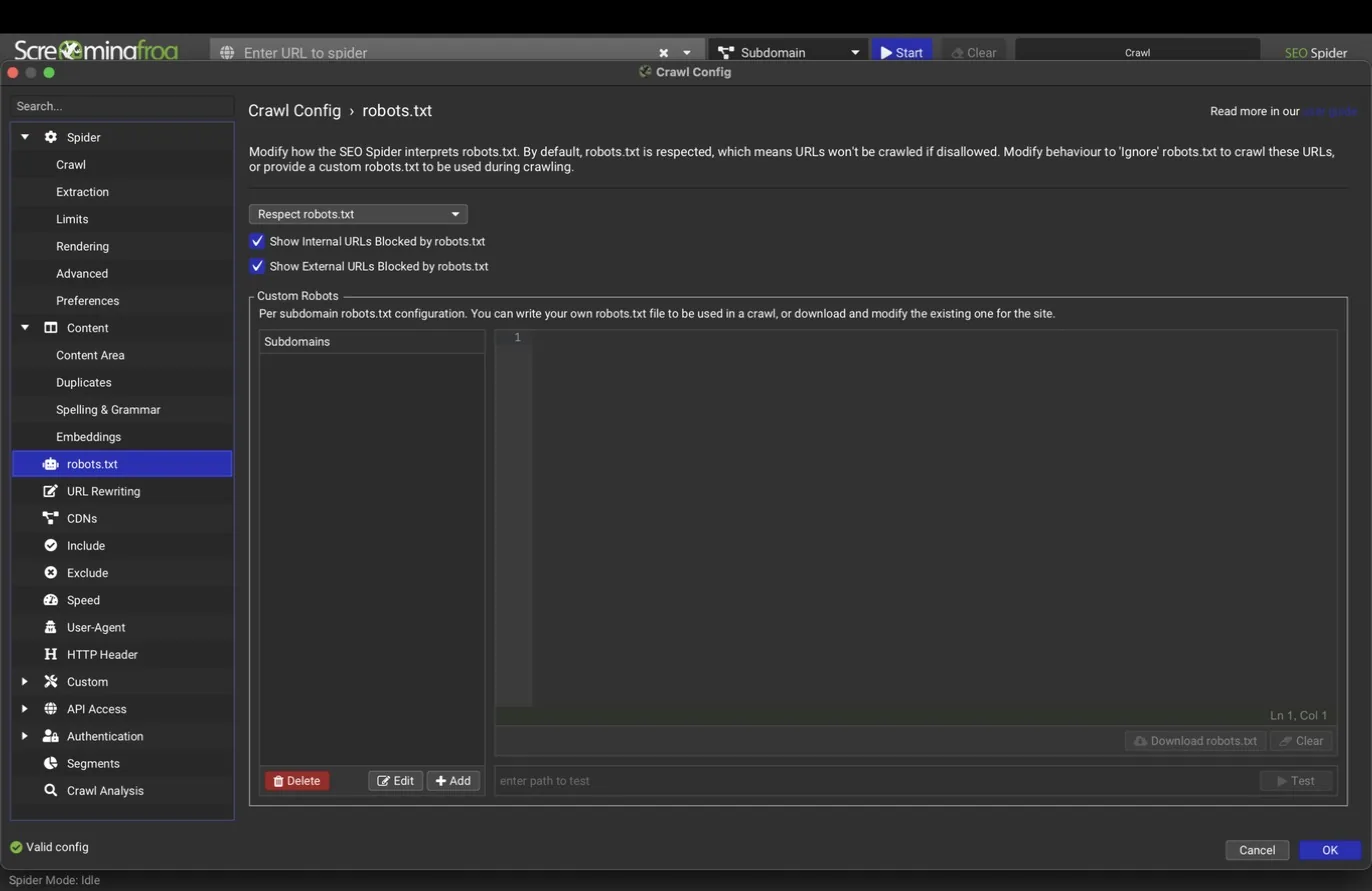The width and height of the screenshot is (1372, 891).
Task: Expand the API Access tree section
Action: click(25, 709)
